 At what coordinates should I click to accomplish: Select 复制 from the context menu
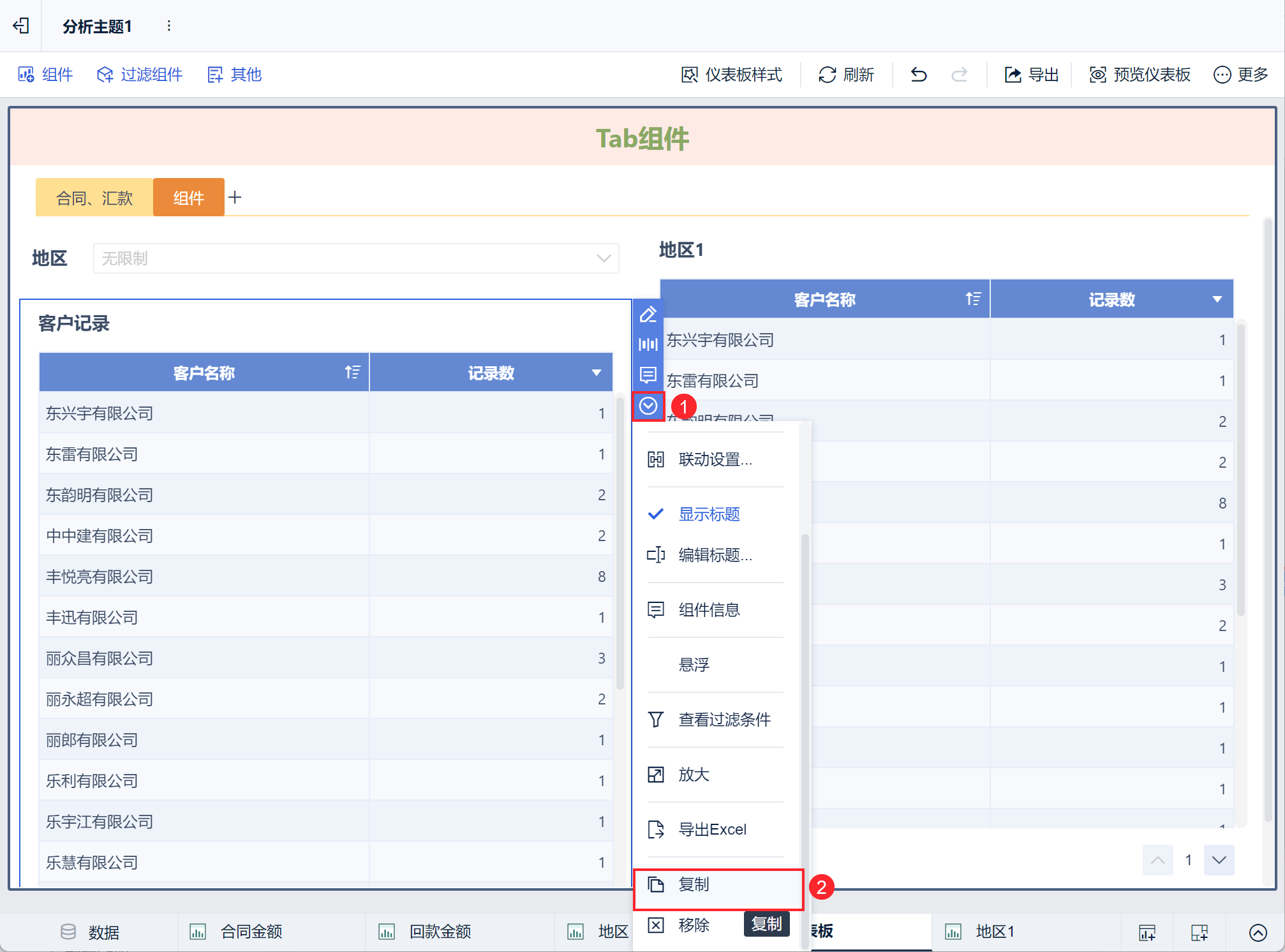coord(694,885)
